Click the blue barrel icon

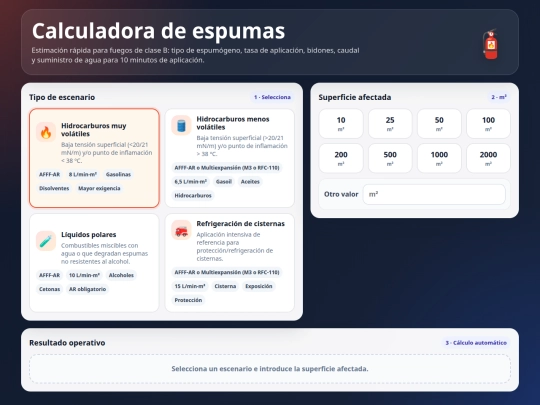[181, 125]
